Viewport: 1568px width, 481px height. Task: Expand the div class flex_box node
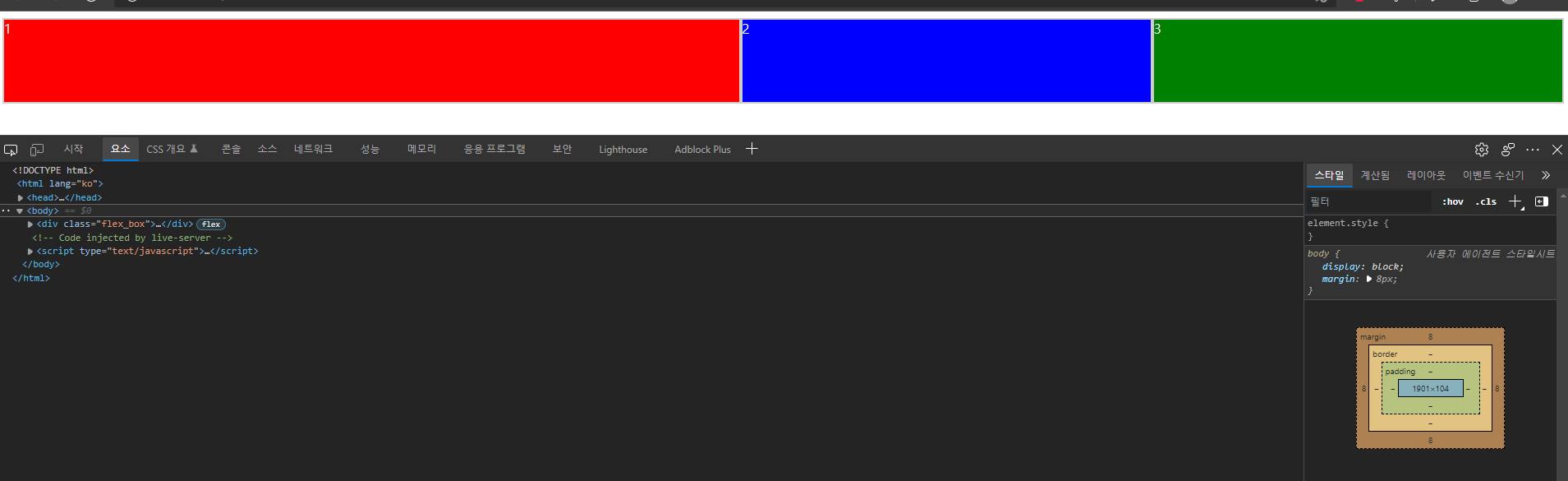click(x=30, y=224)
